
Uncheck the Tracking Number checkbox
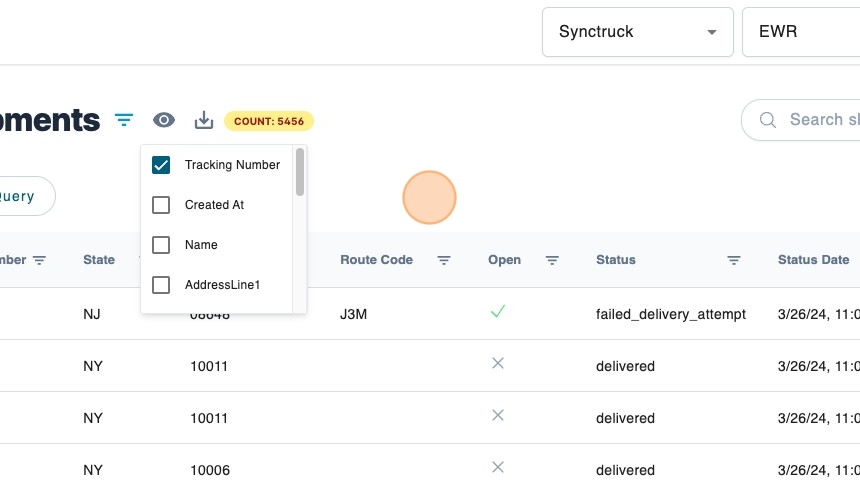tap(161, 165)
